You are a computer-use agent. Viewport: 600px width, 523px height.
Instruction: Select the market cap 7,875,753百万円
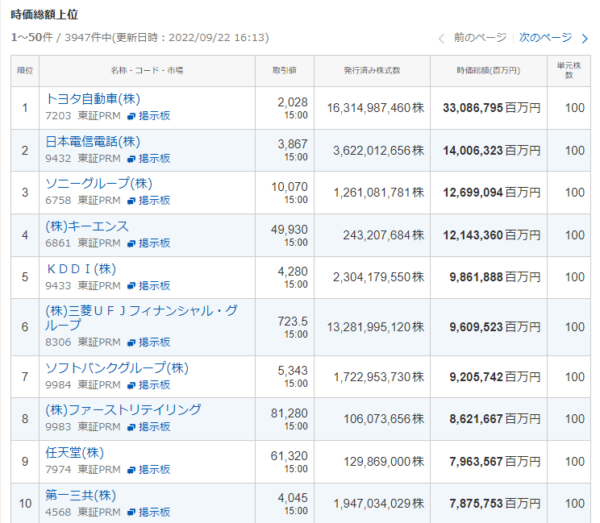pyautogui.click(x=495, y=503)
